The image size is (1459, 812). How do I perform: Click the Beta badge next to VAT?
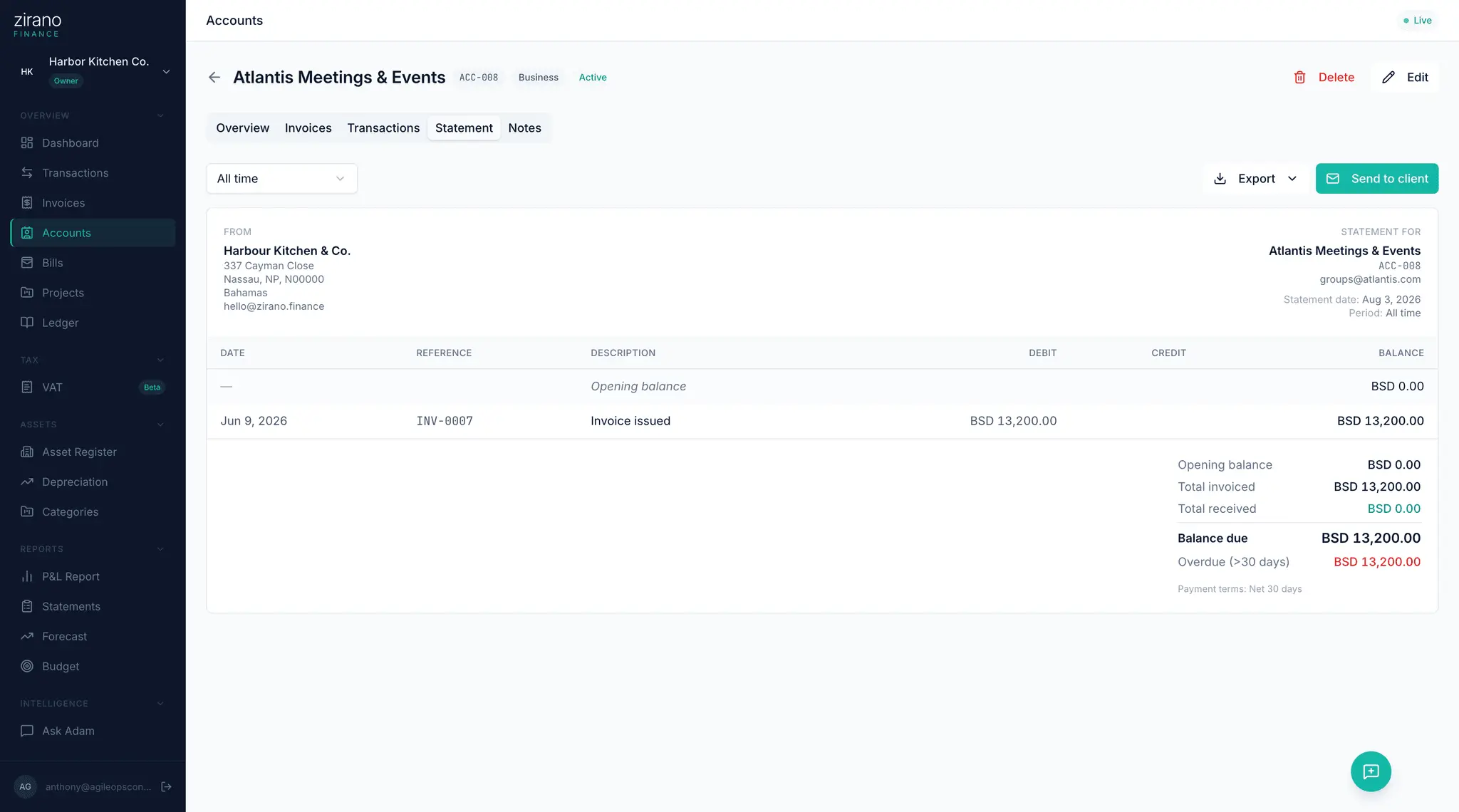(x=152, y=387)
